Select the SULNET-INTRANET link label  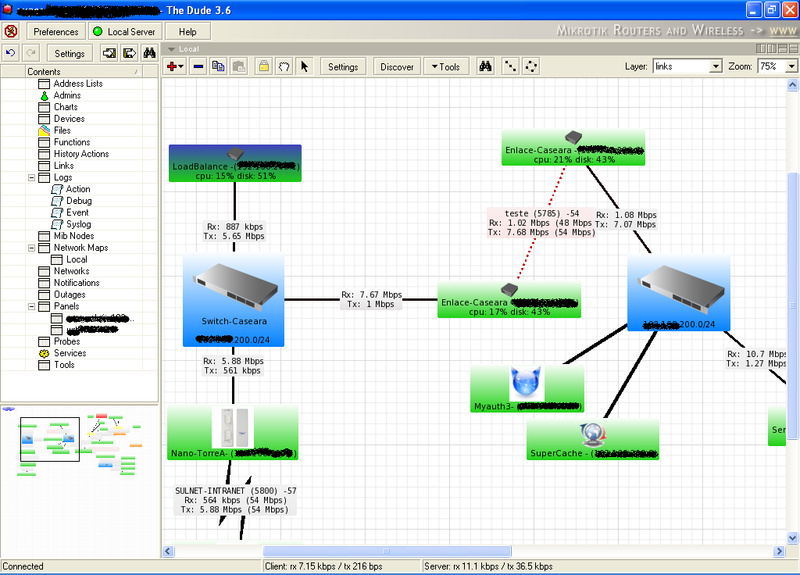click(x=235, y=500)
